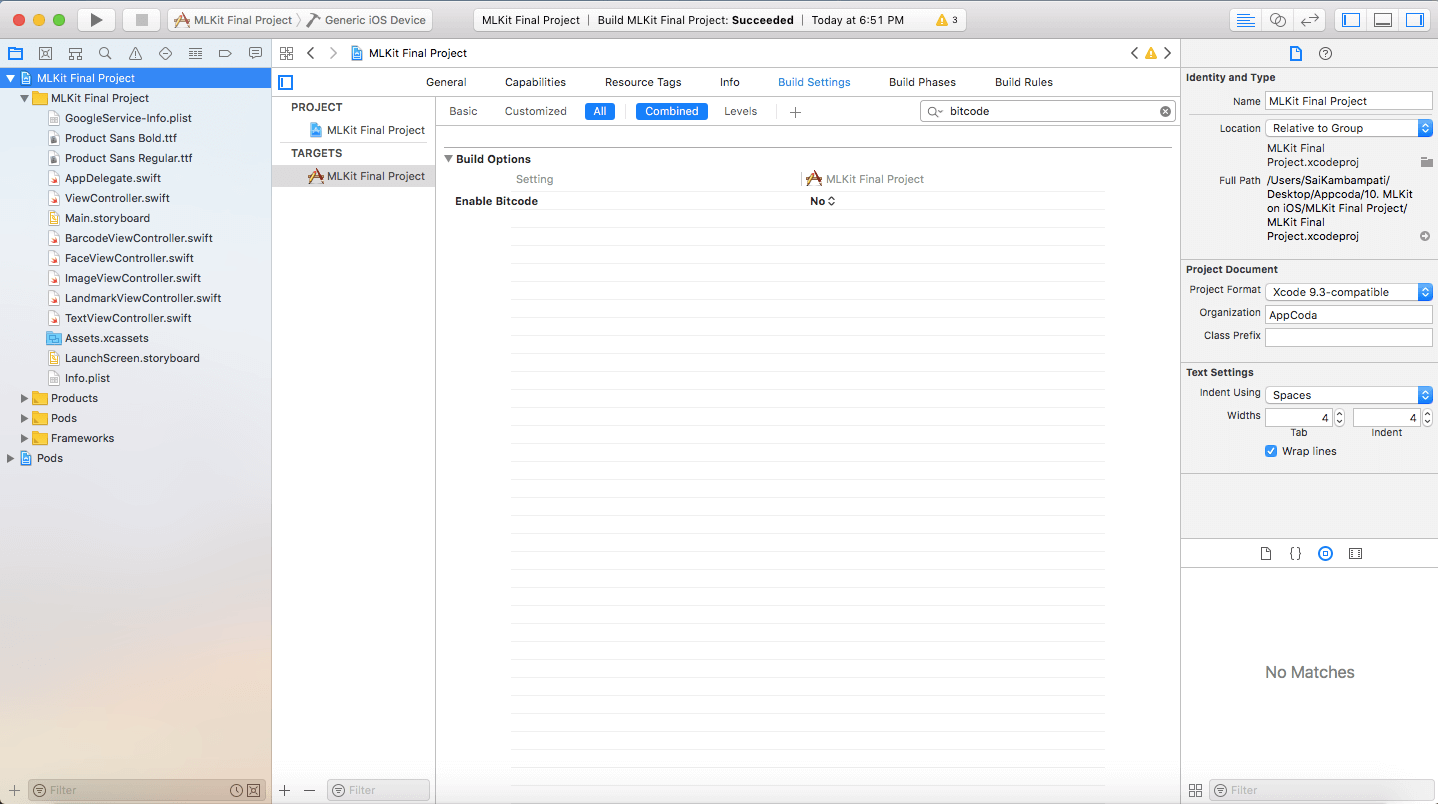Open the Find navigator magnifier icon

coord(105,53)
